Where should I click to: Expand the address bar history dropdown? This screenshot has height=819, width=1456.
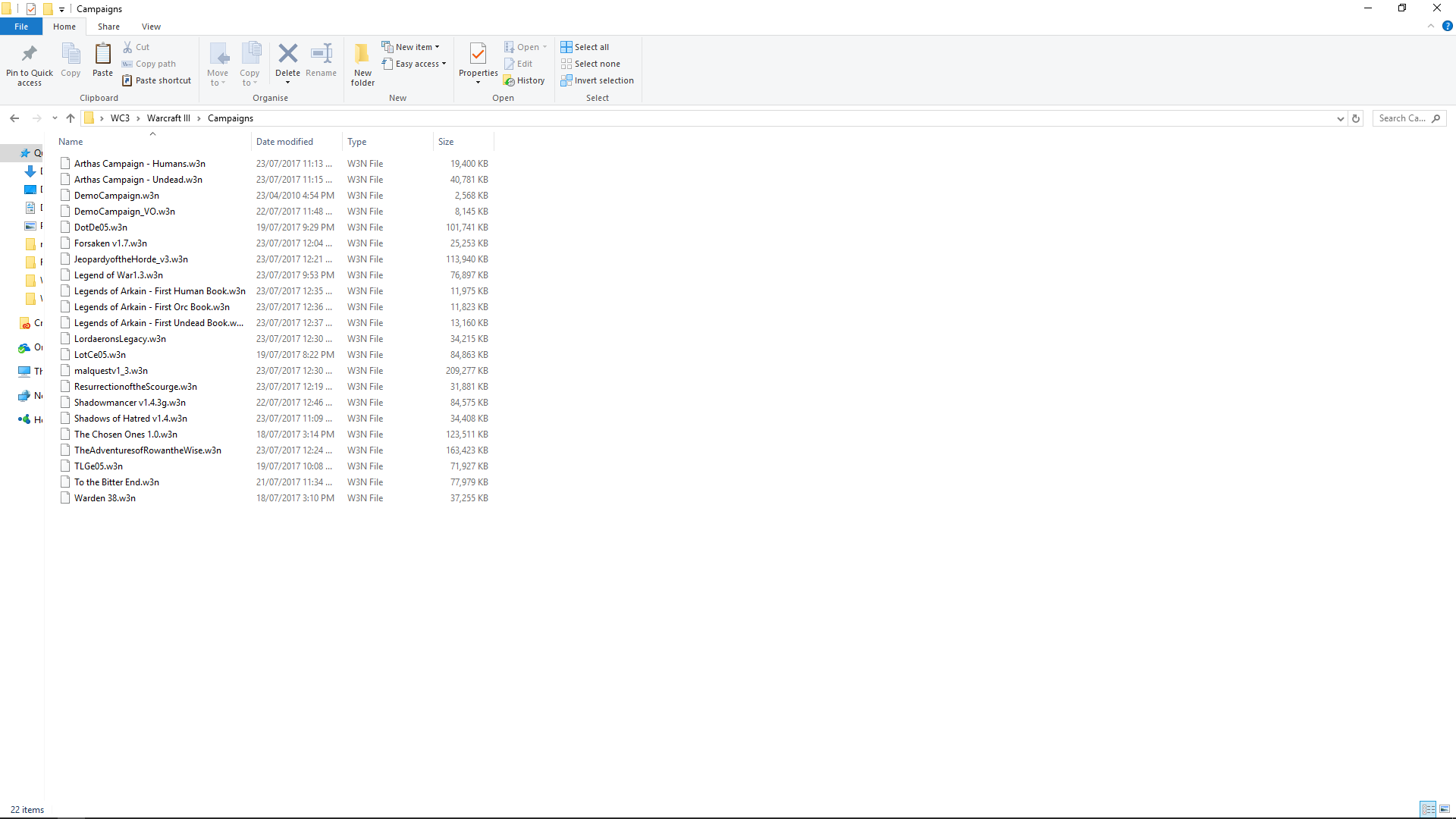tap(1340, 118)
